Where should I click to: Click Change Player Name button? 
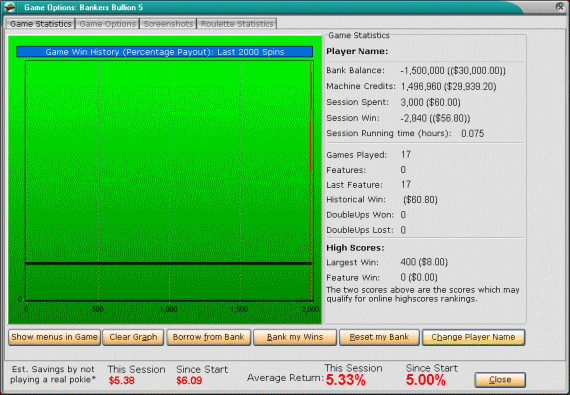473,337
